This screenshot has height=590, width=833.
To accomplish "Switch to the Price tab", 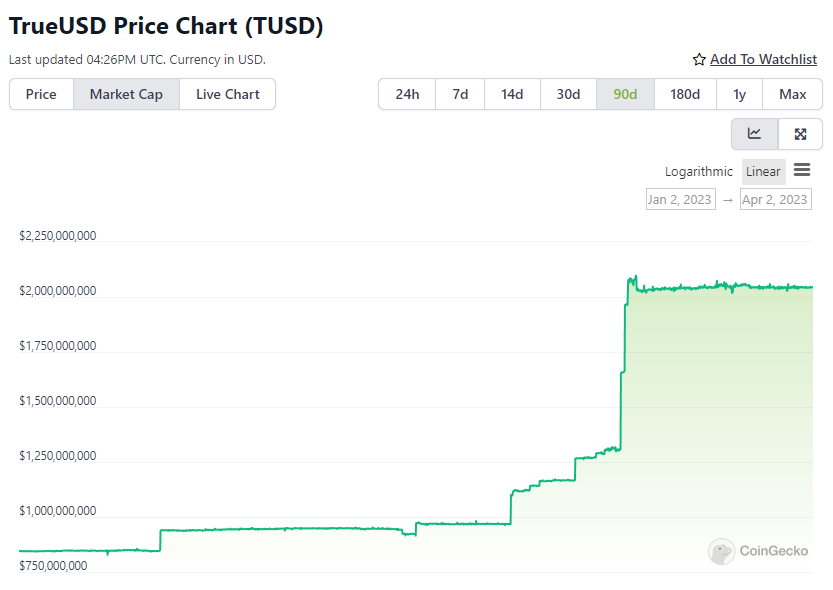I will coord(41,95).
